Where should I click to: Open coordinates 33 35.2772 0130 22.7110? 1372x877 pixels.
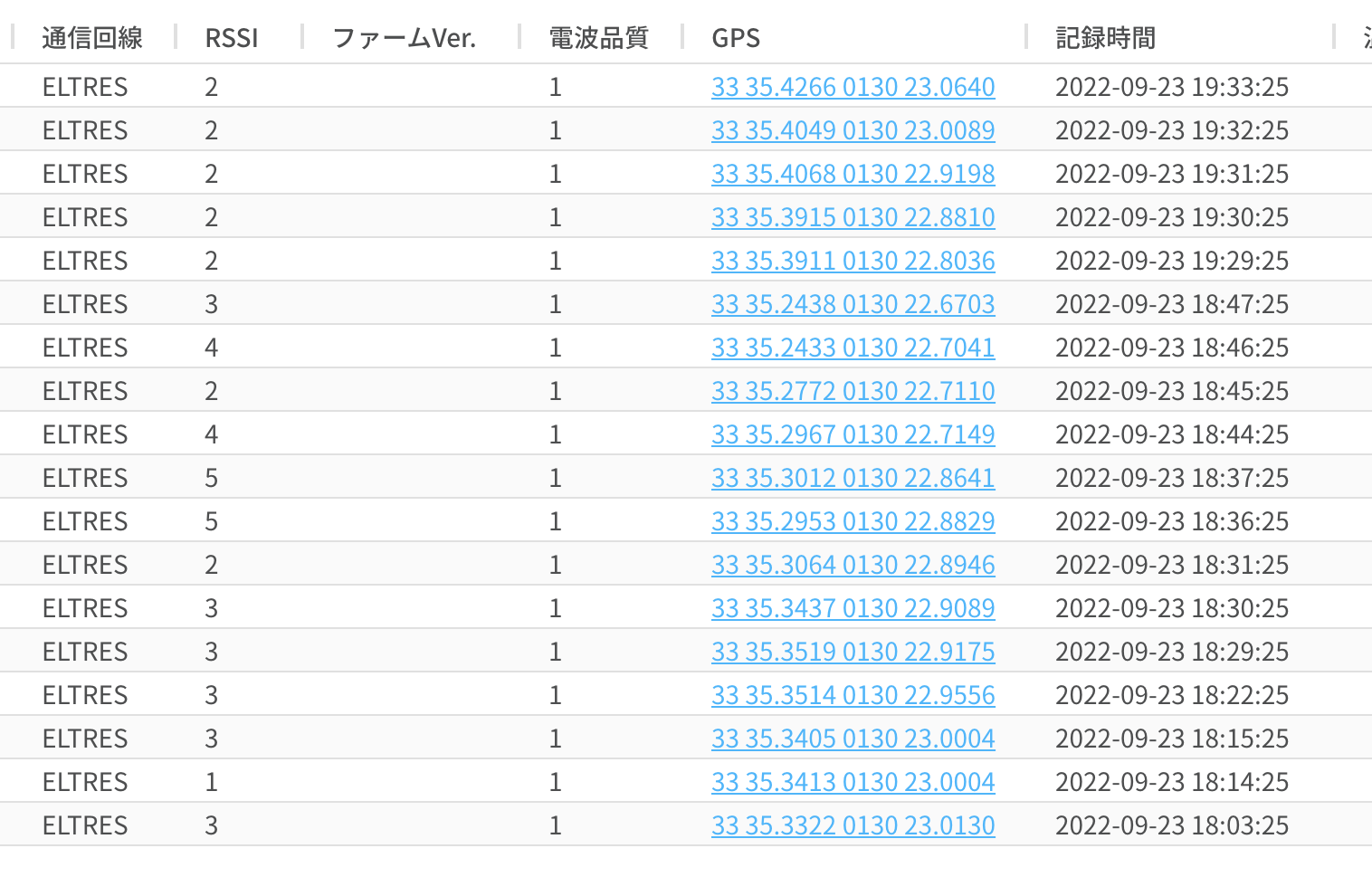(853, 391)
